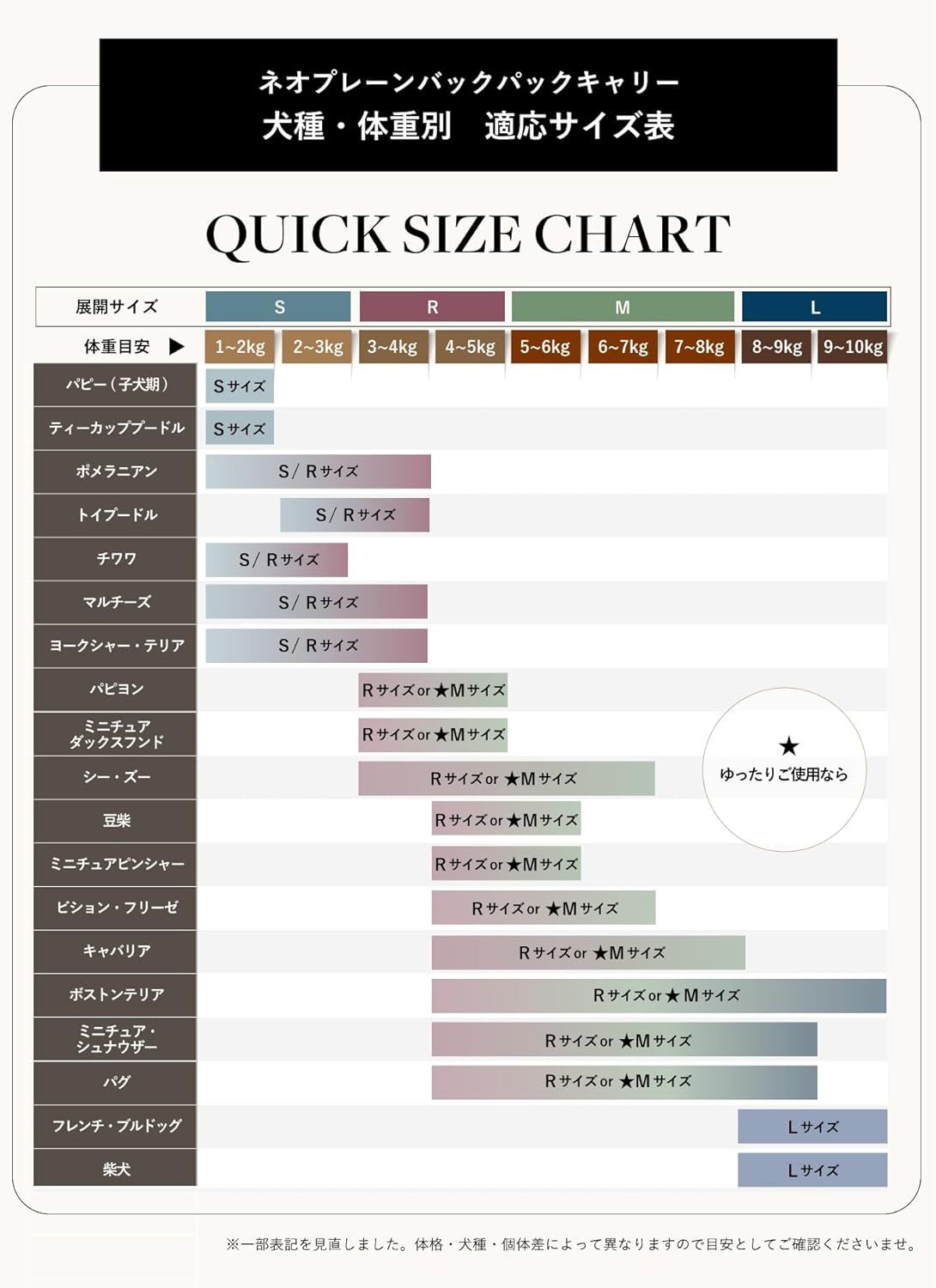Image resolution: width=936 pixels, height=1288 pixels.
Task: Click the トイプードル S/Rサイズ bar
Action: (355, 515)
